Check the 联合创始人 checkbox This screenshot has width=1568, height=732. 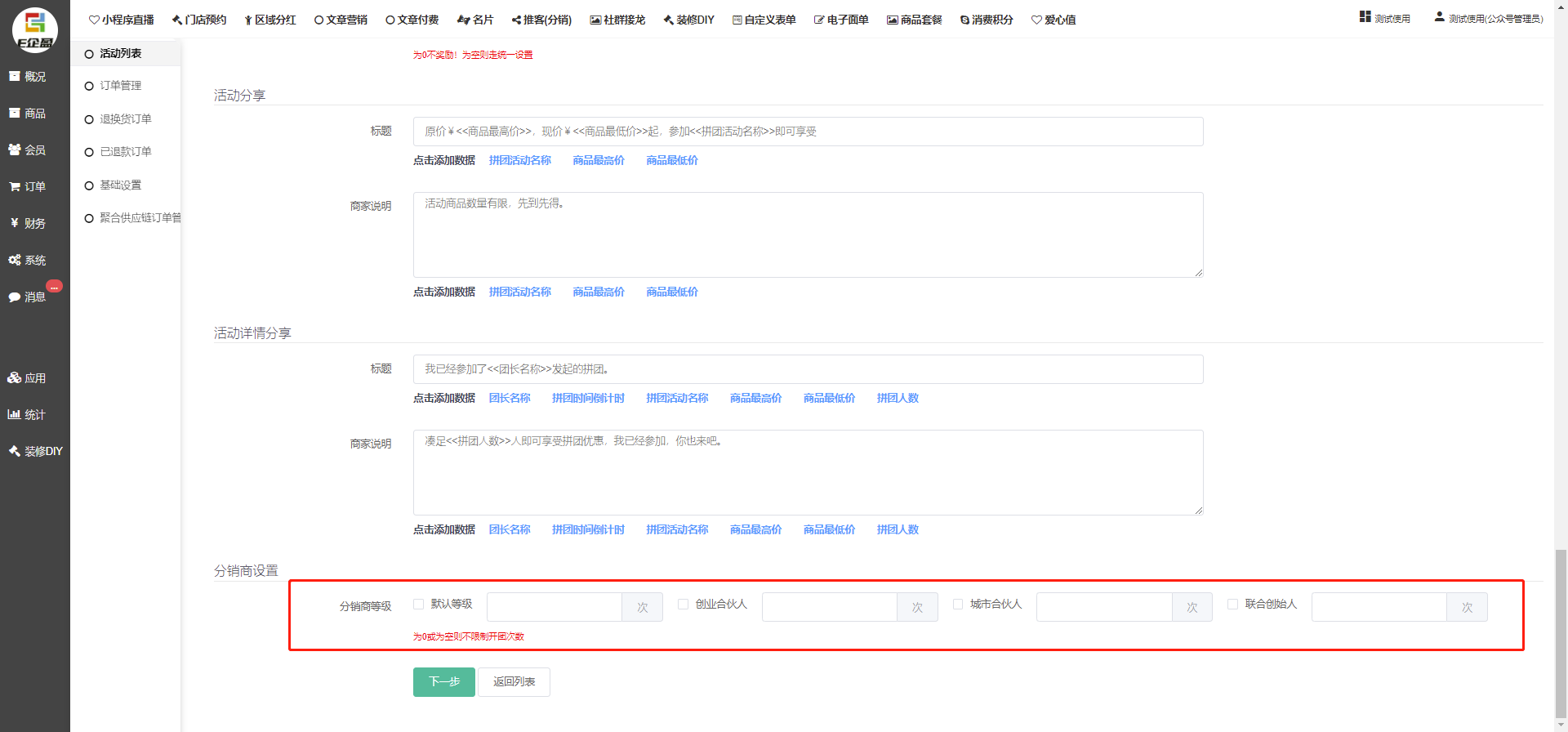pos(1233,605)
